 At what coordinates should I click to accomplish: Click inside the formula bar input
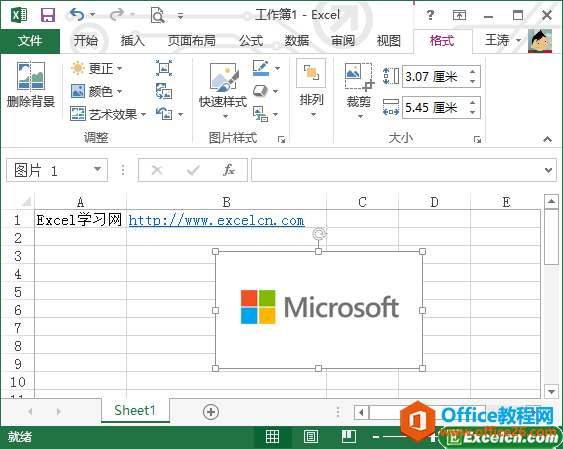pos(397,170)
